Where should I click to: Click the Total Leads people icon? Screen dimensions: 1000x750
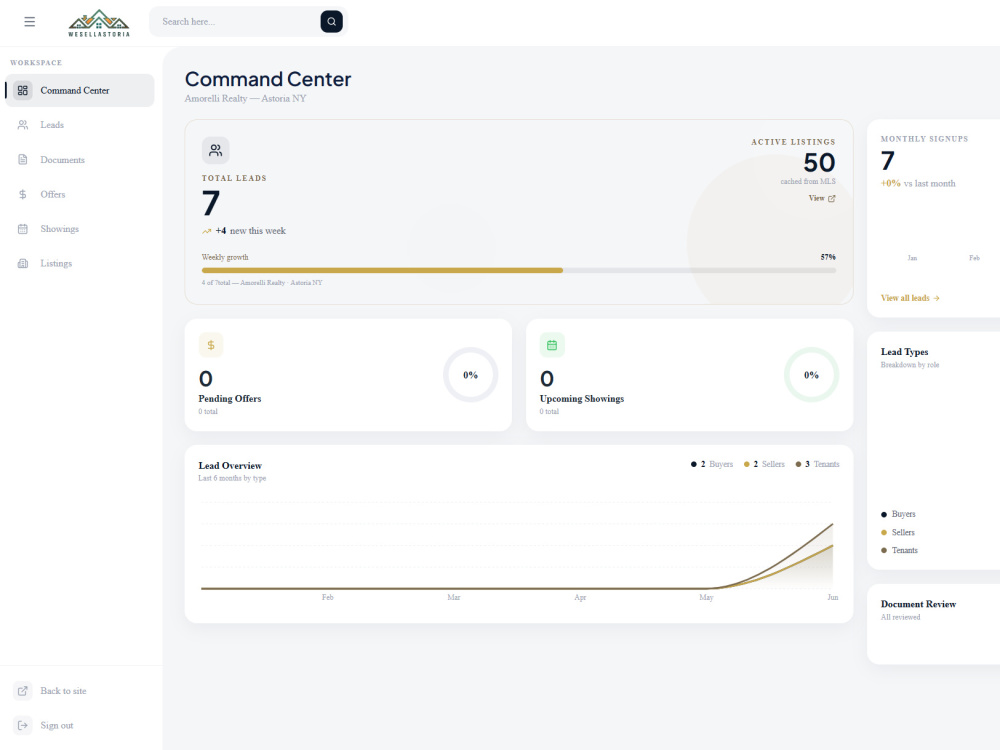pyautogui.click(x=216, y=151)
